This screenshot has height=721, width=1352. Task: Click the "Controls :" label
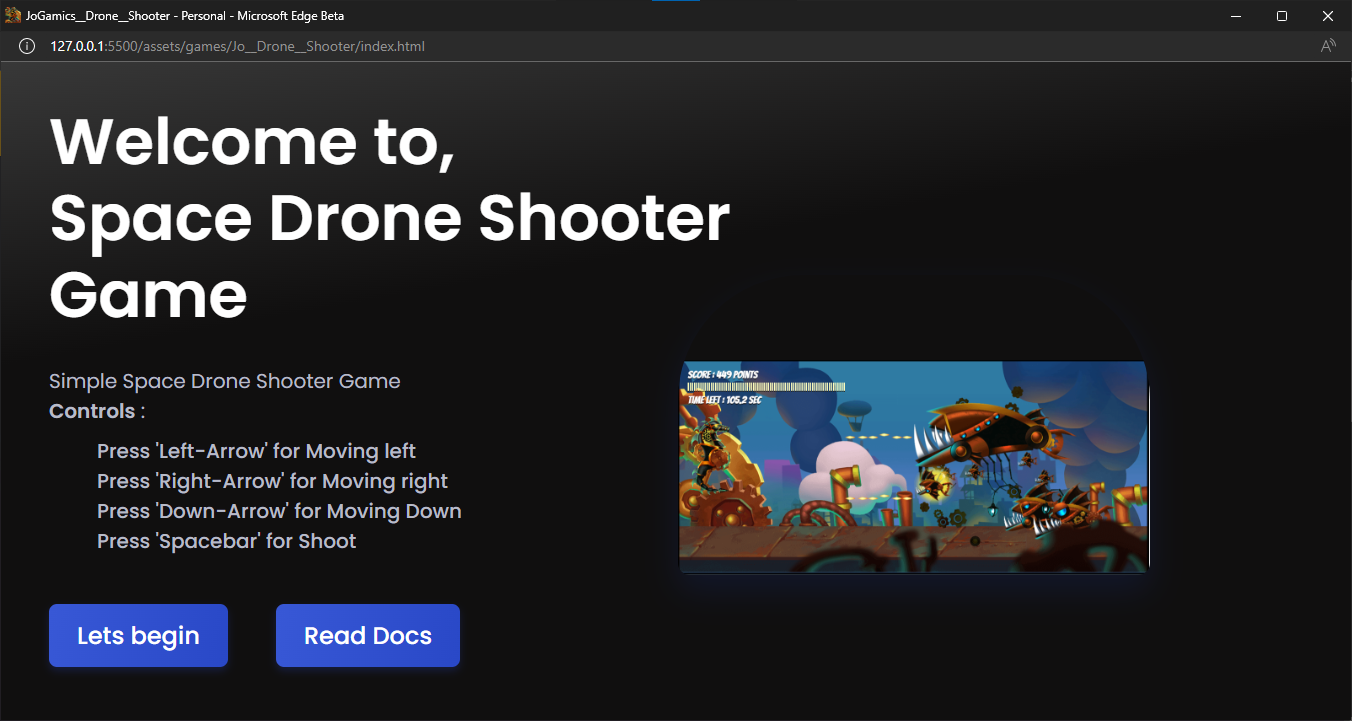pyautogui.click(x=92, y=411)
